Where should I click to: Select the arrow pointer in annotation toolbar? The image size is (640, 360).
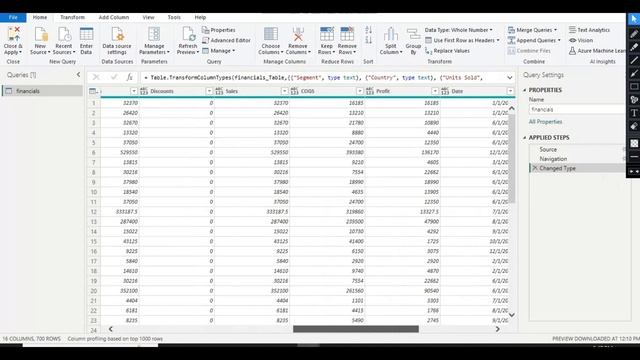point(634,19)
